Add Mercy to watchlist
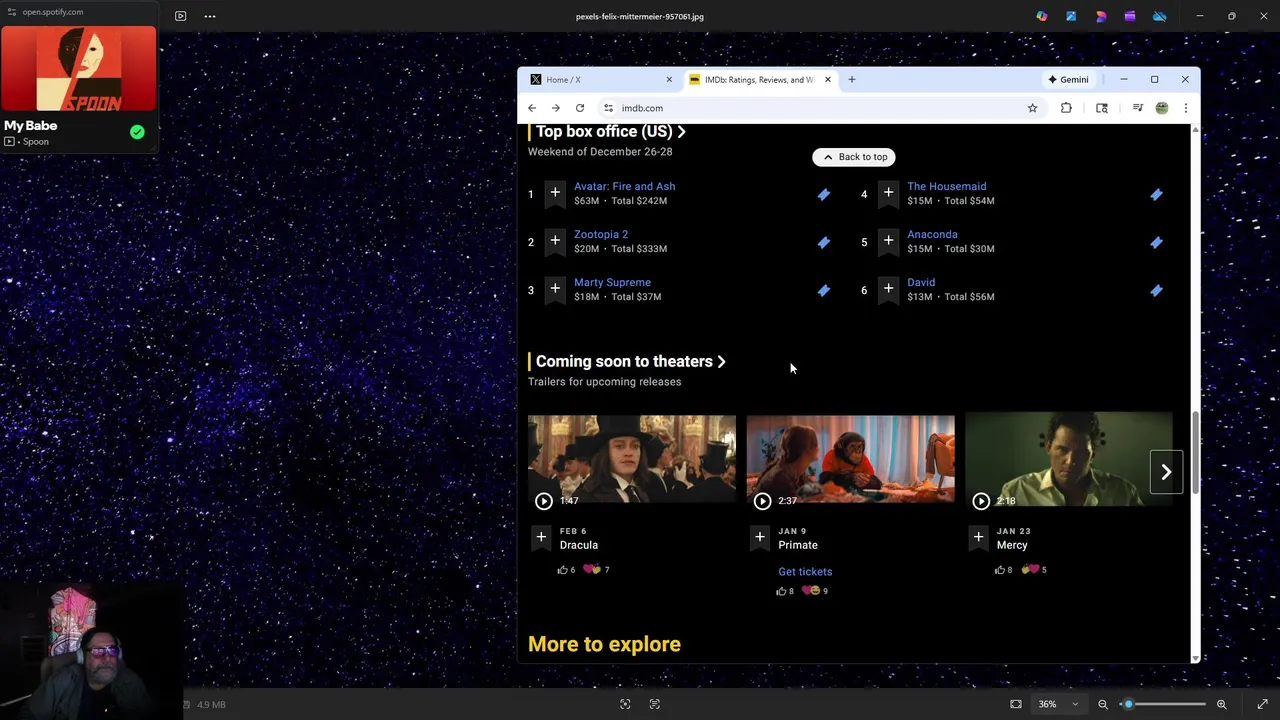This screenshot has width=1280, height=720. click(x=978, y=538)
